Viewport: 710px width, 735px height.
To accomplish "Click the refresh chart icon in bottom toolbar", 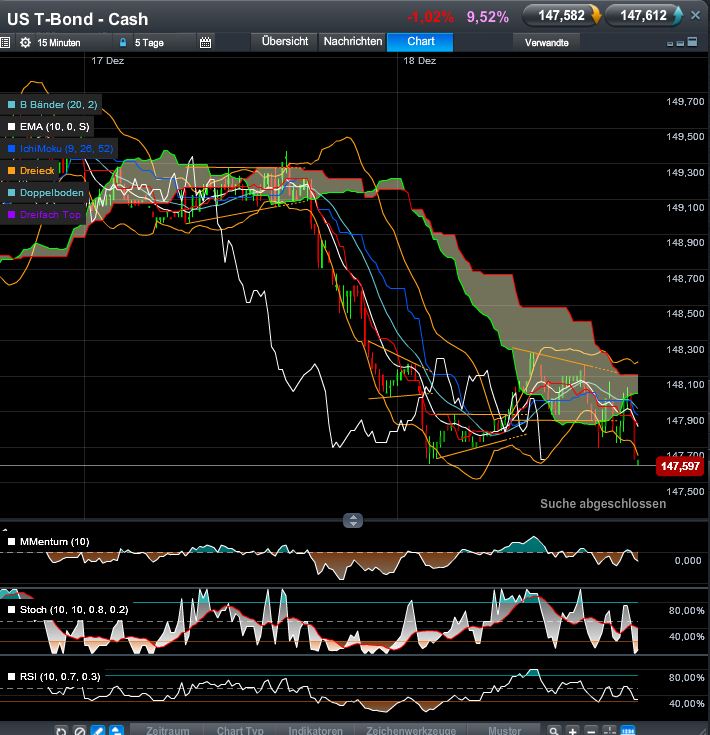I will [x=60, y=730].
